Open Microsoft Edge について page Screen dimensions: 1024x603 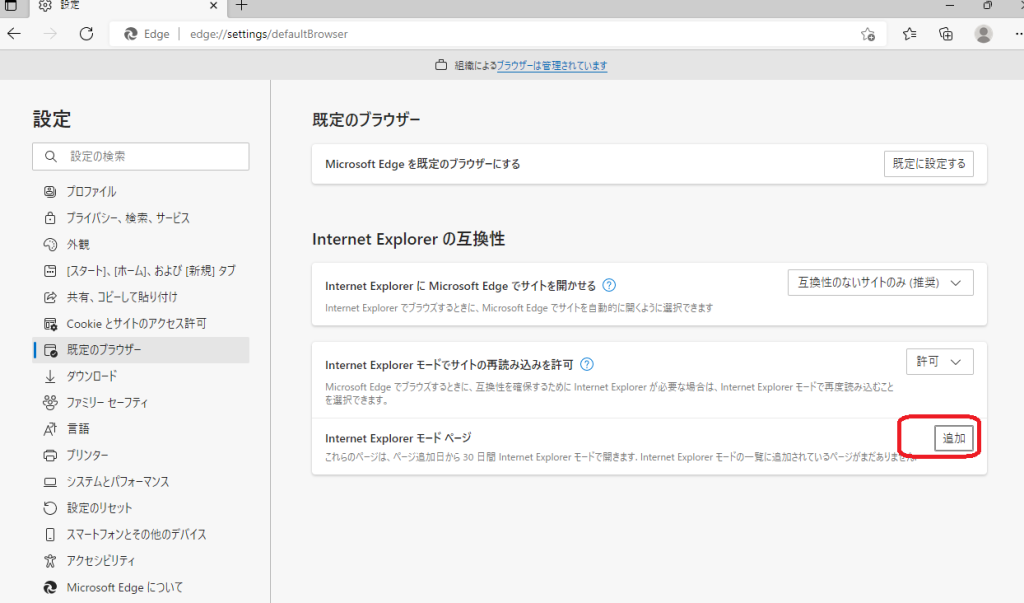click(x=124, y=587)
